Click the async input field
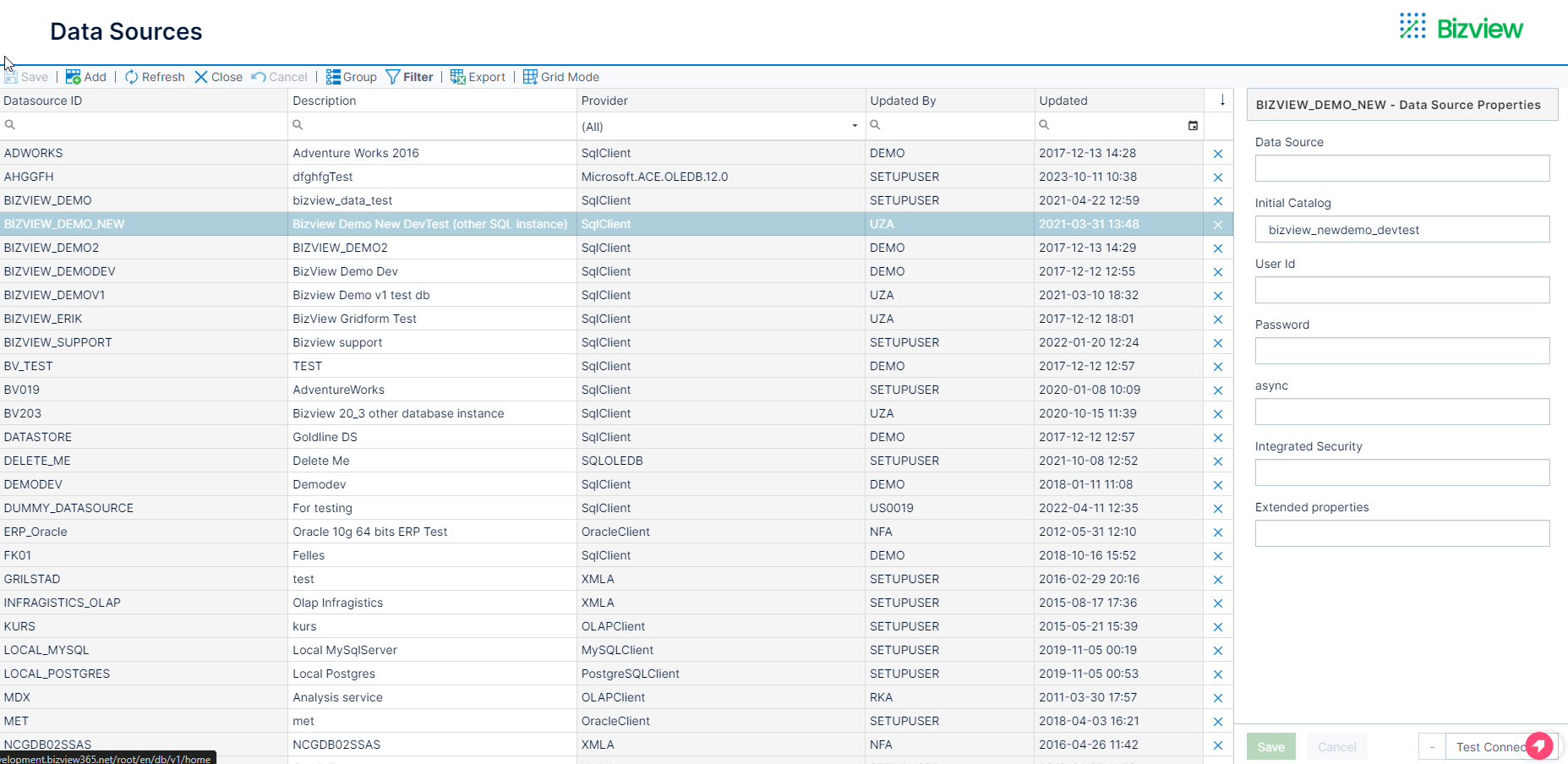Viewport: 1568px width, 764px height. coord(1402,412)
